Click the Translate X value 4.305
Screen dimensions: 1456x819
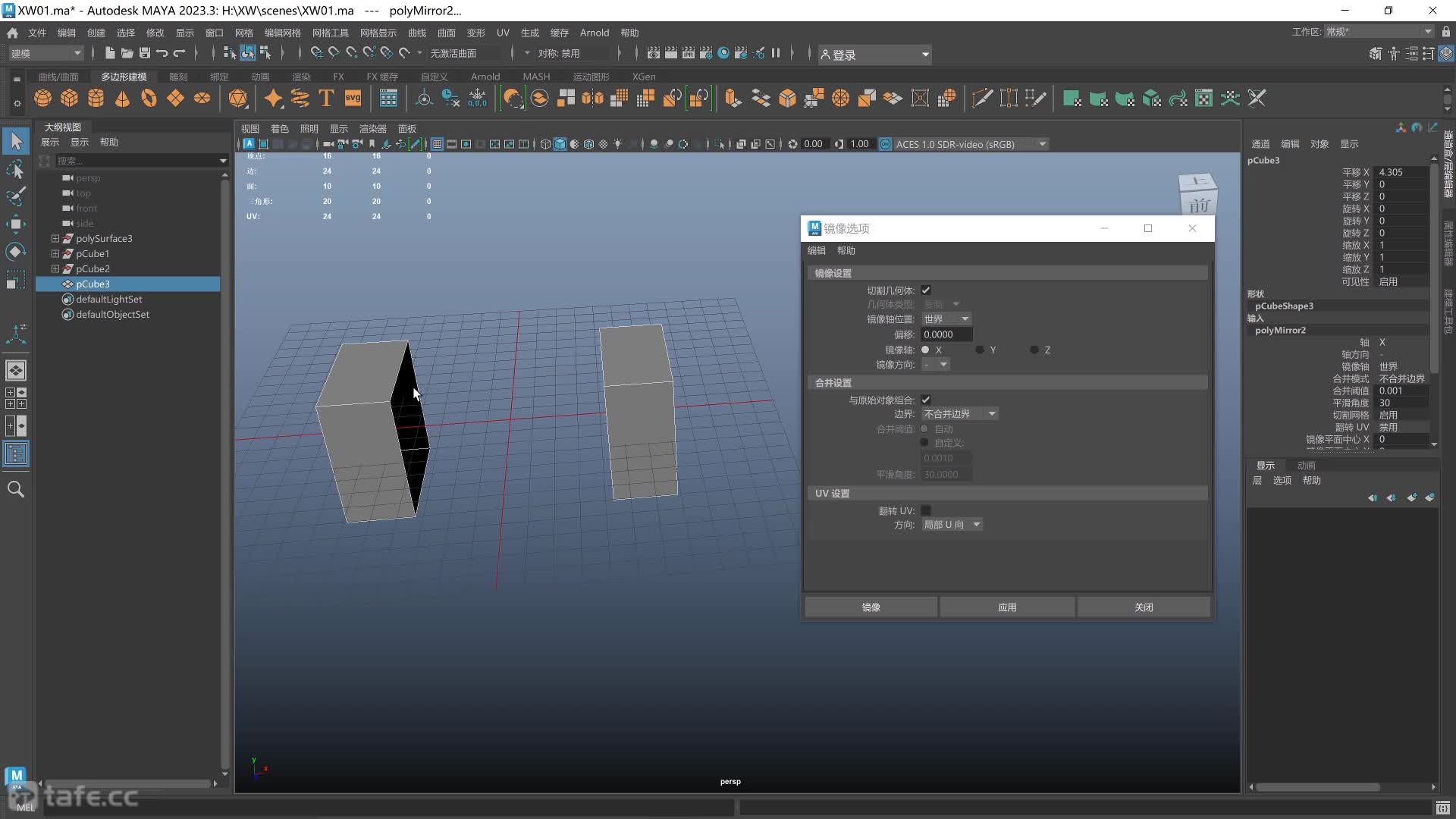[1402, 172]
